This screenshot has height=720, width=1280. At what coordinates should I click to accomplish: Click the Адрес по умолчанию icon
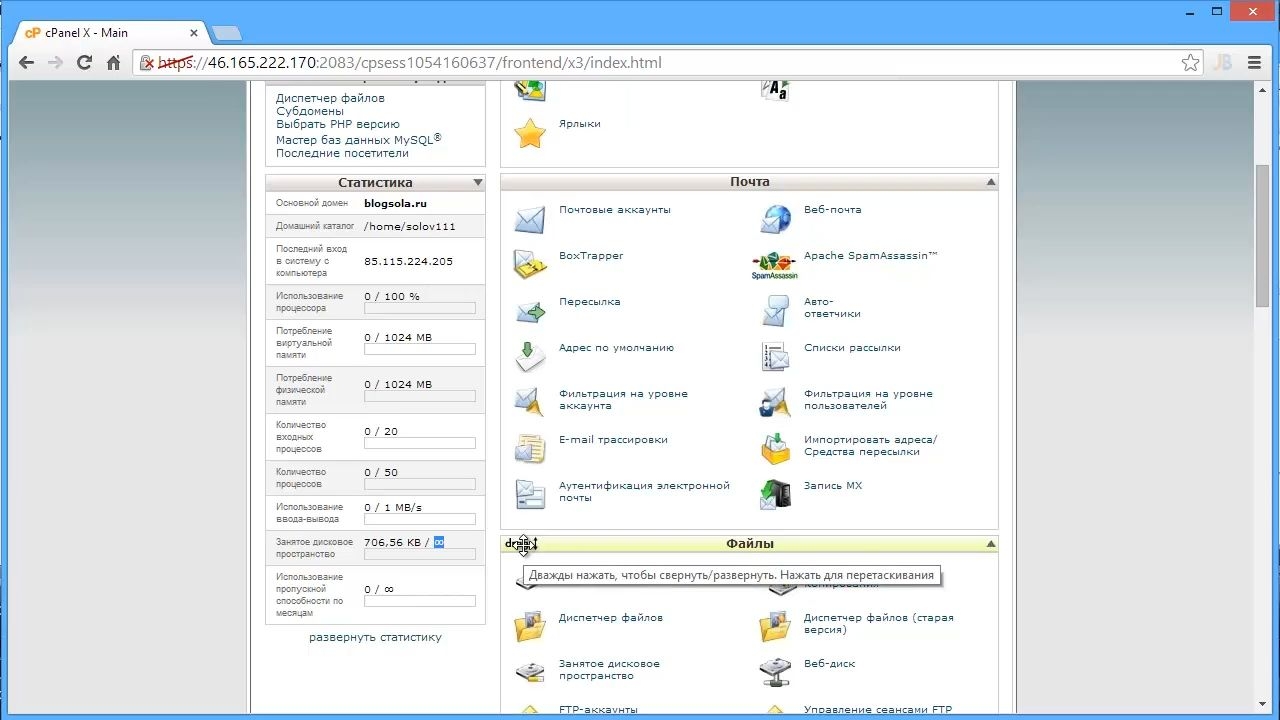pyautogui.click(x=530, y=356)
